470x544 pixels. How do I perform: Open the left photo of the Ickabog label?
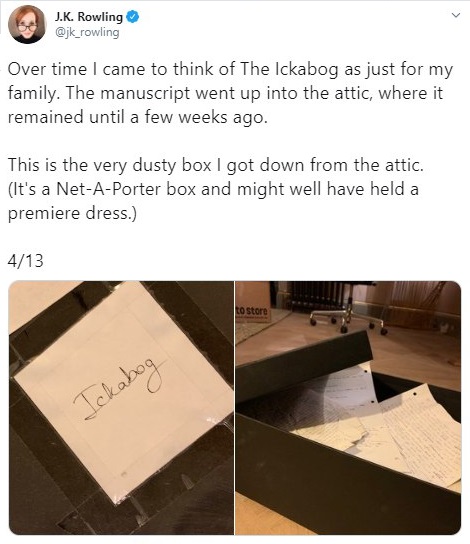(121, 408)
